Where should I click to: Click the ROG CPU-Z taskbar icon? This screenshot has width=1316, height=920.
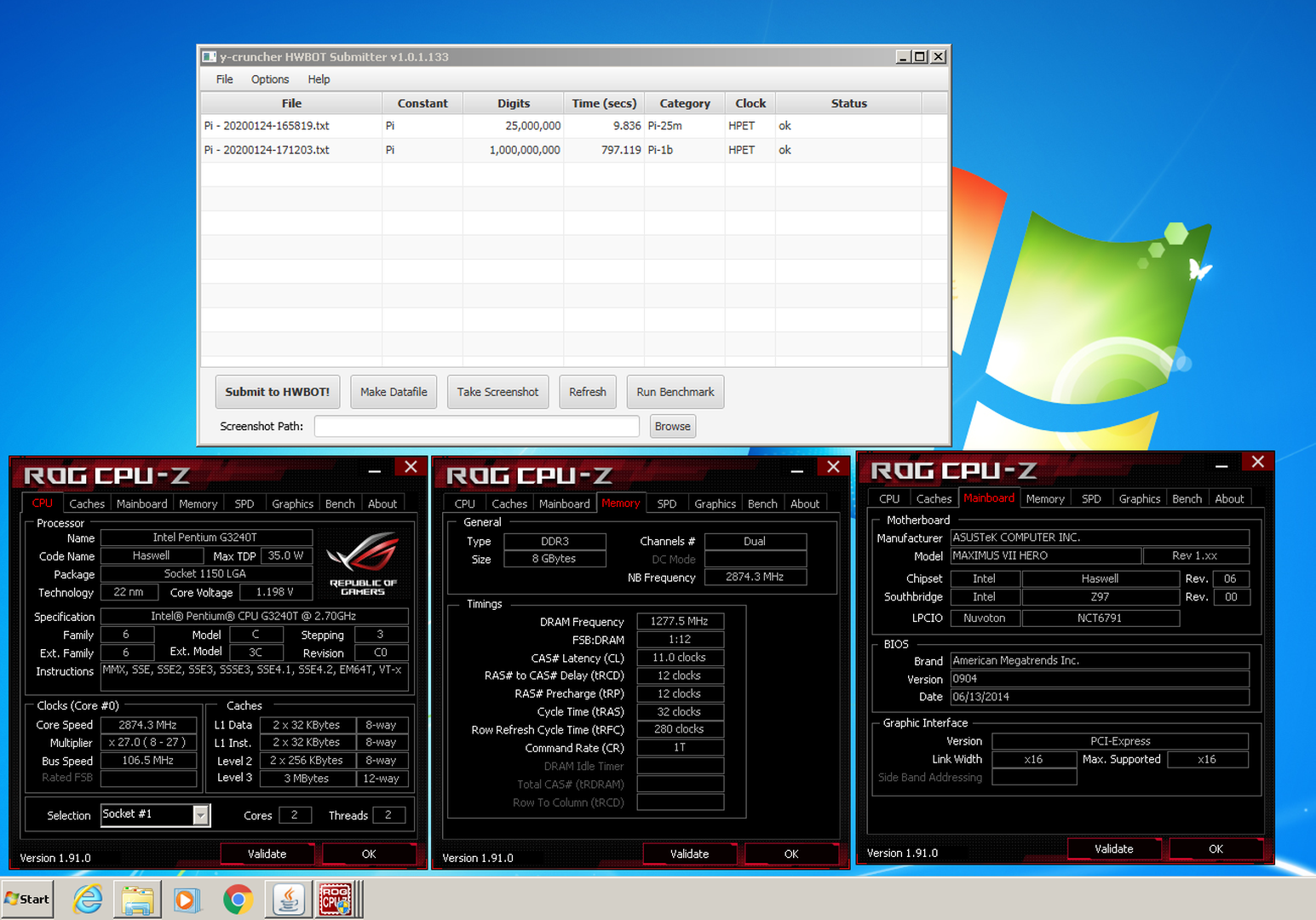[x=336, y=900]
